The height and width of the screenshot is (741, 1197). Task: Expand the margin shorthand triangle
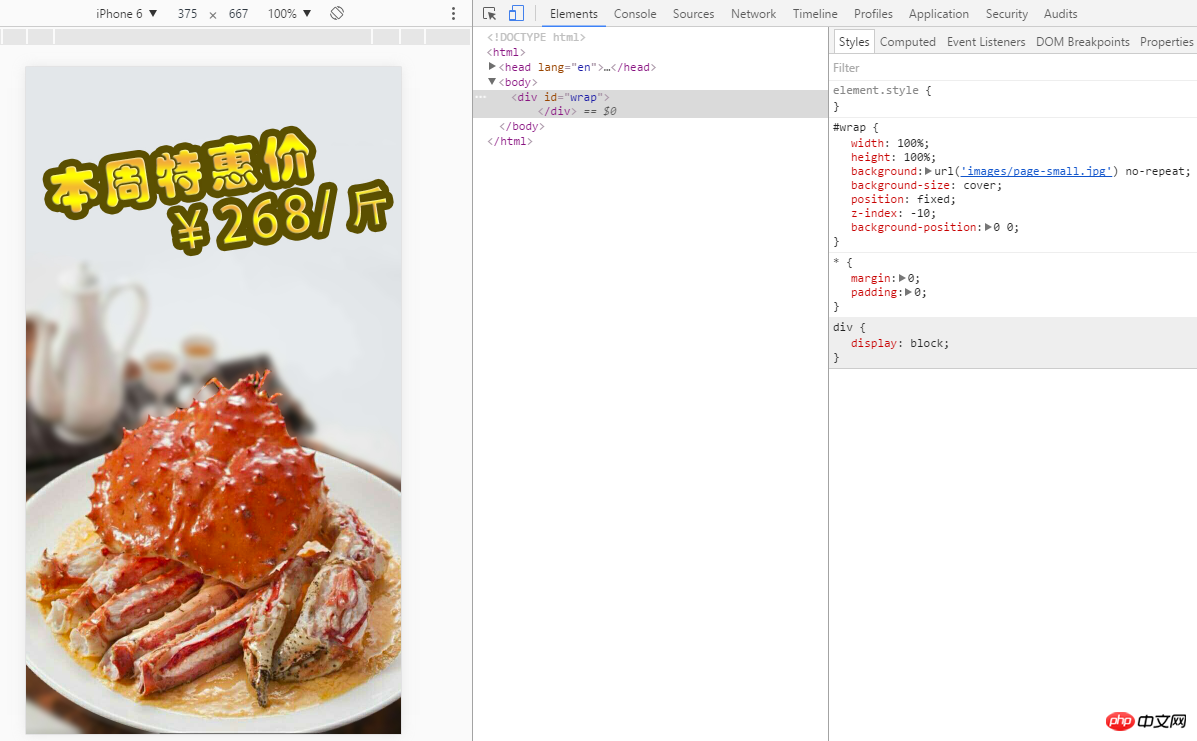[902, 278]
